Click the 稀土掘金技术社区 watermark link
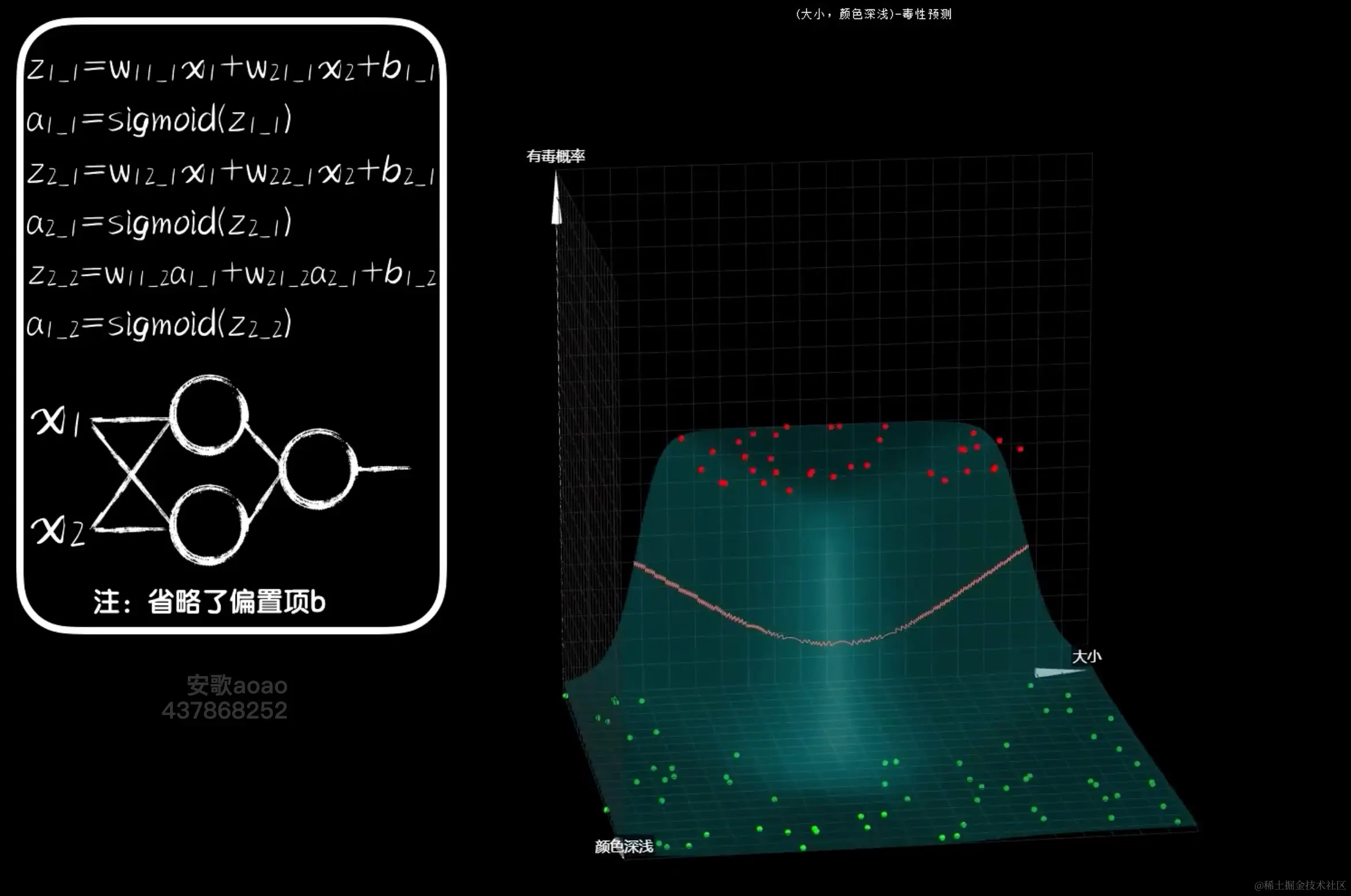 click(1299, 885)
